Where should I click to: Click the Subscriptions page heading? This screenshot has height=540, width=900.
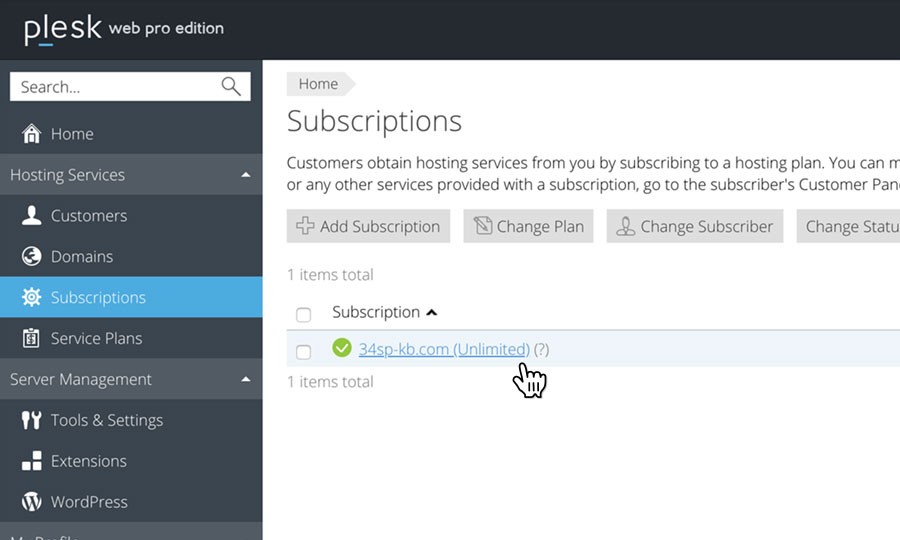pyautogui.click(x=374, y=121)
